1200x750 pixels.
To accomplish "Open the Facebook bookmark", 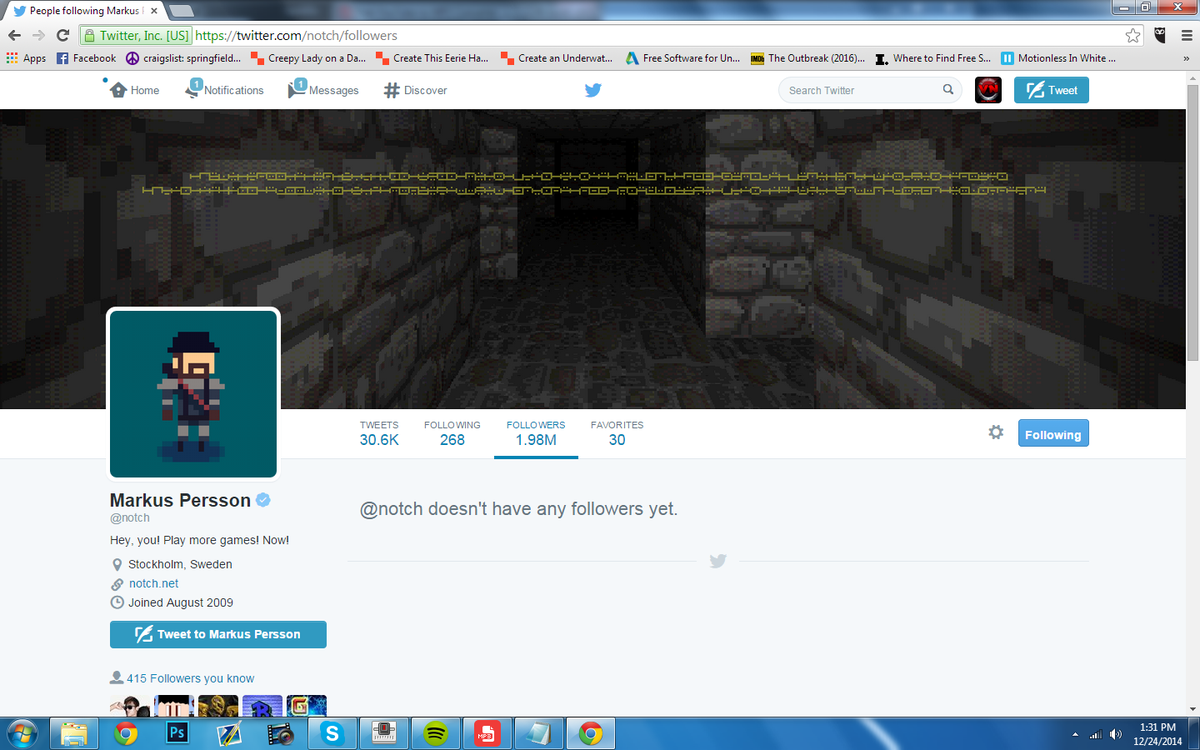I will (x=86, y=58).
